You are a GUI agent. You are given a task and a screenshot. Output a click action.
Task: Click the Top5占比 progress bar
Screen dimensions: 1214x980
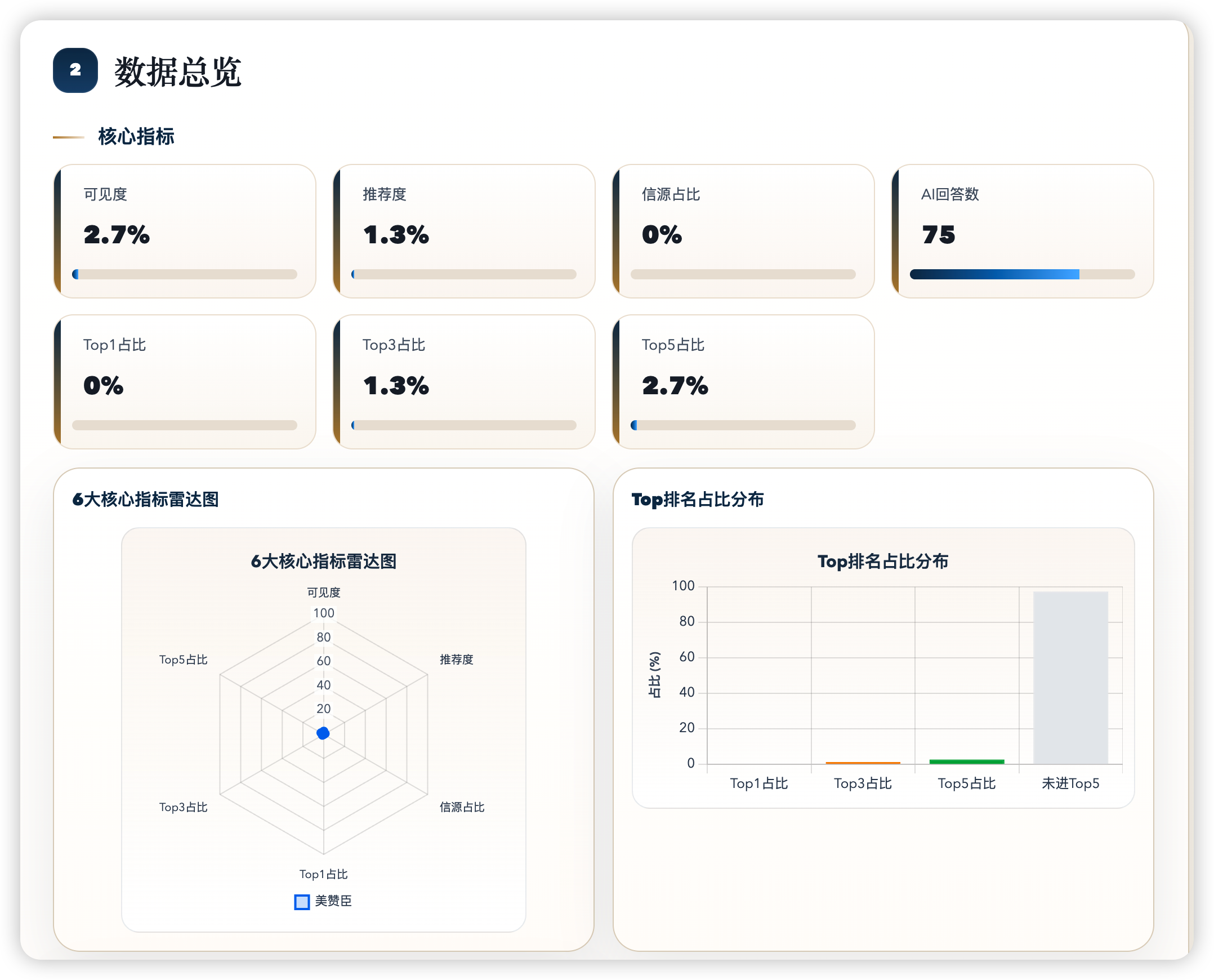point(743,425)
